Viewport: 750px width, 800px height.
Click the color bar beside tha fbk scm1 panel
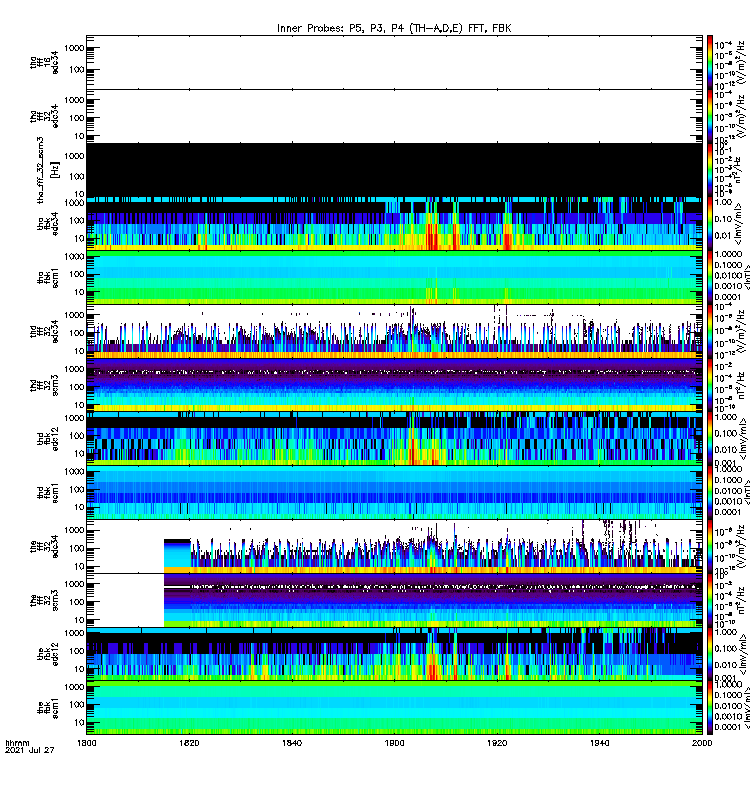point(710,278)
